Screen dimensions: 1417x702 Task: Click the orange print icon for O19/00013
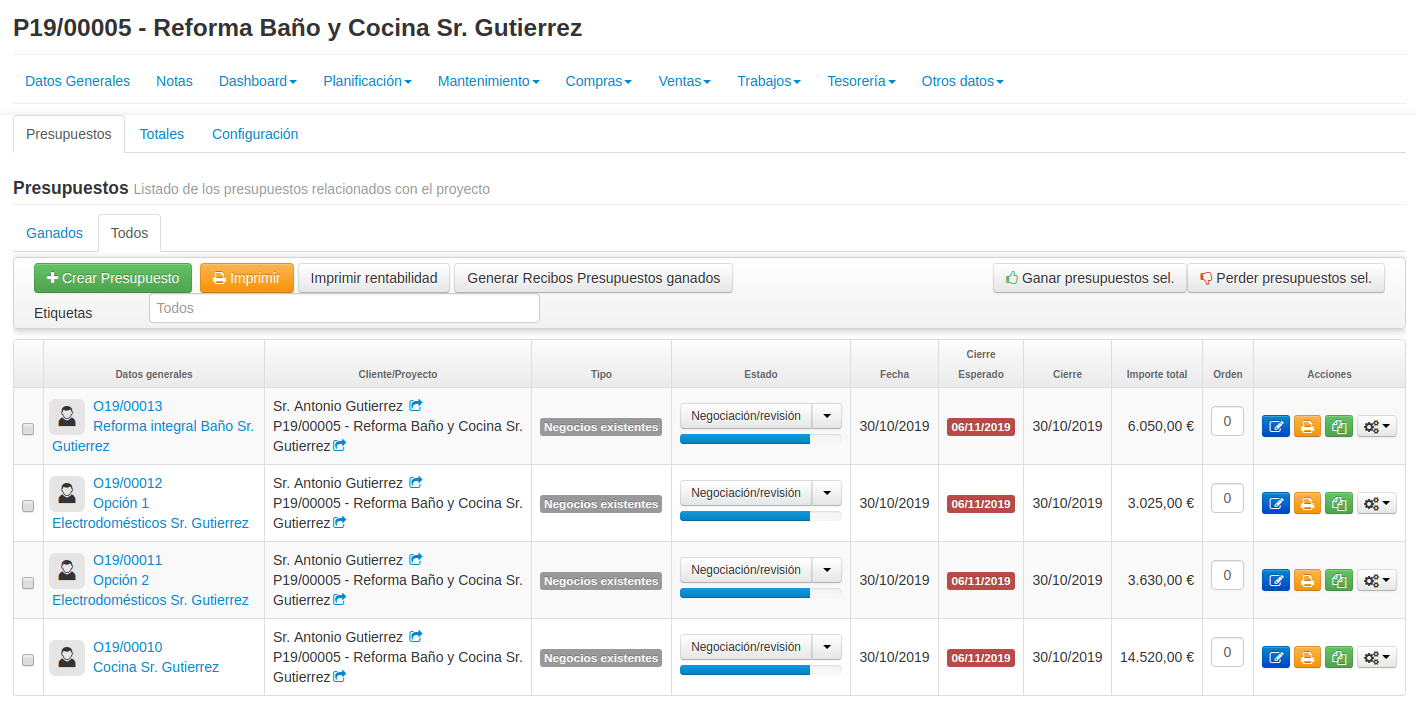[x=1307, y=426]
